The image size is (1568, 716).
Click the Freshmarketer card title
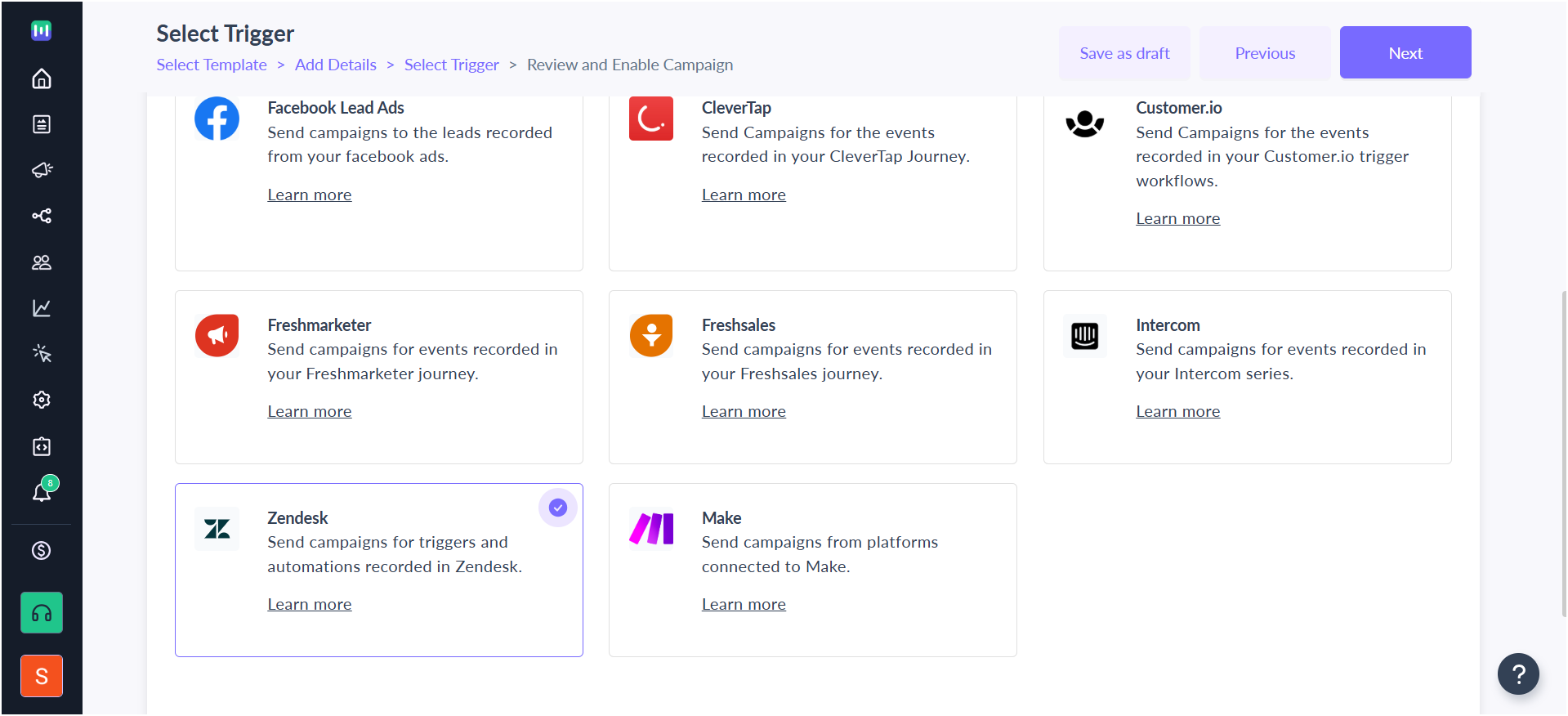[319, 325]
